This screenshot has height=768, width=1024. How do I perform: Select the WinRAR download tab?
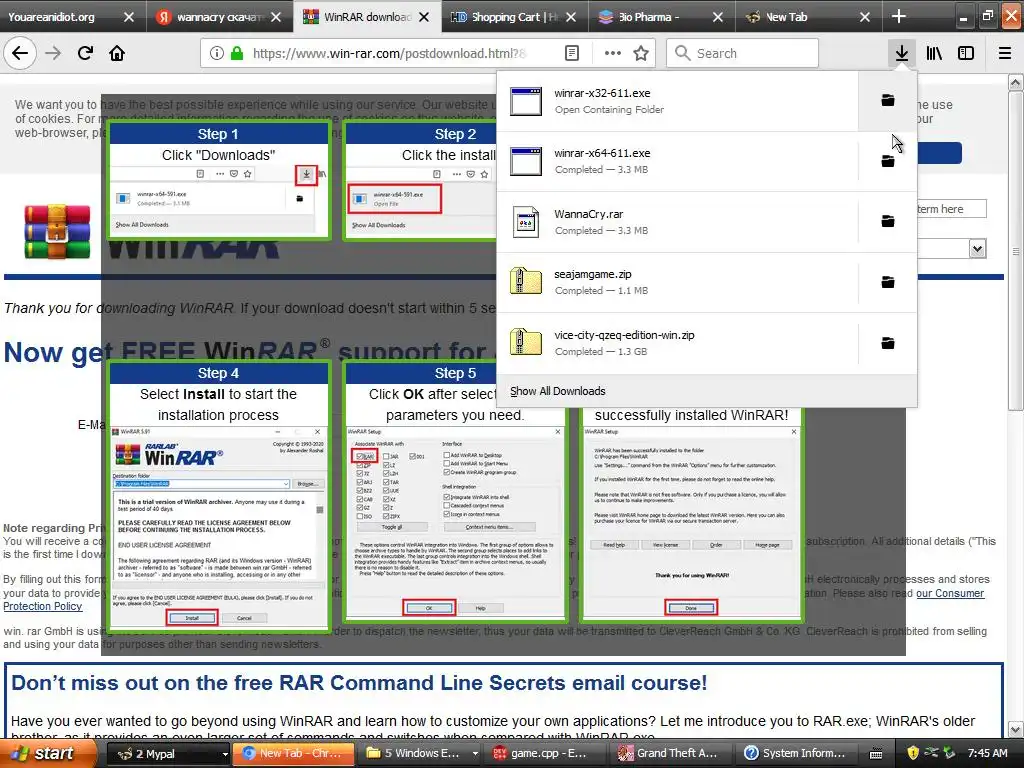[366, 17]
